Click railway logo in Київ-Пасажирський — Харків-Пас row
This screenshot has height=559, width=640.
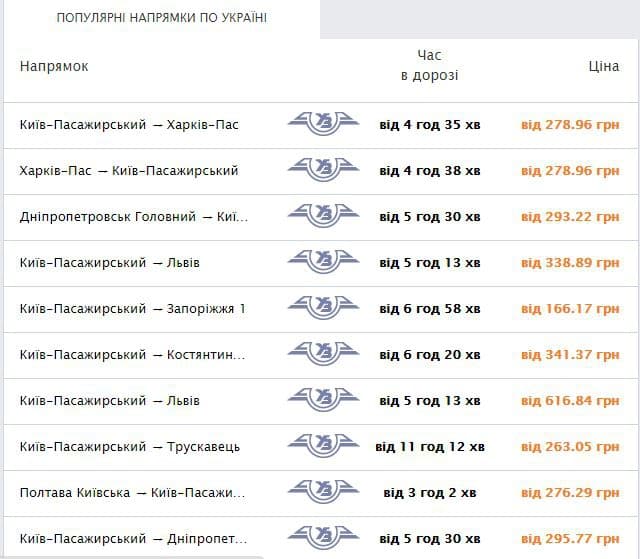click(323, 125)
